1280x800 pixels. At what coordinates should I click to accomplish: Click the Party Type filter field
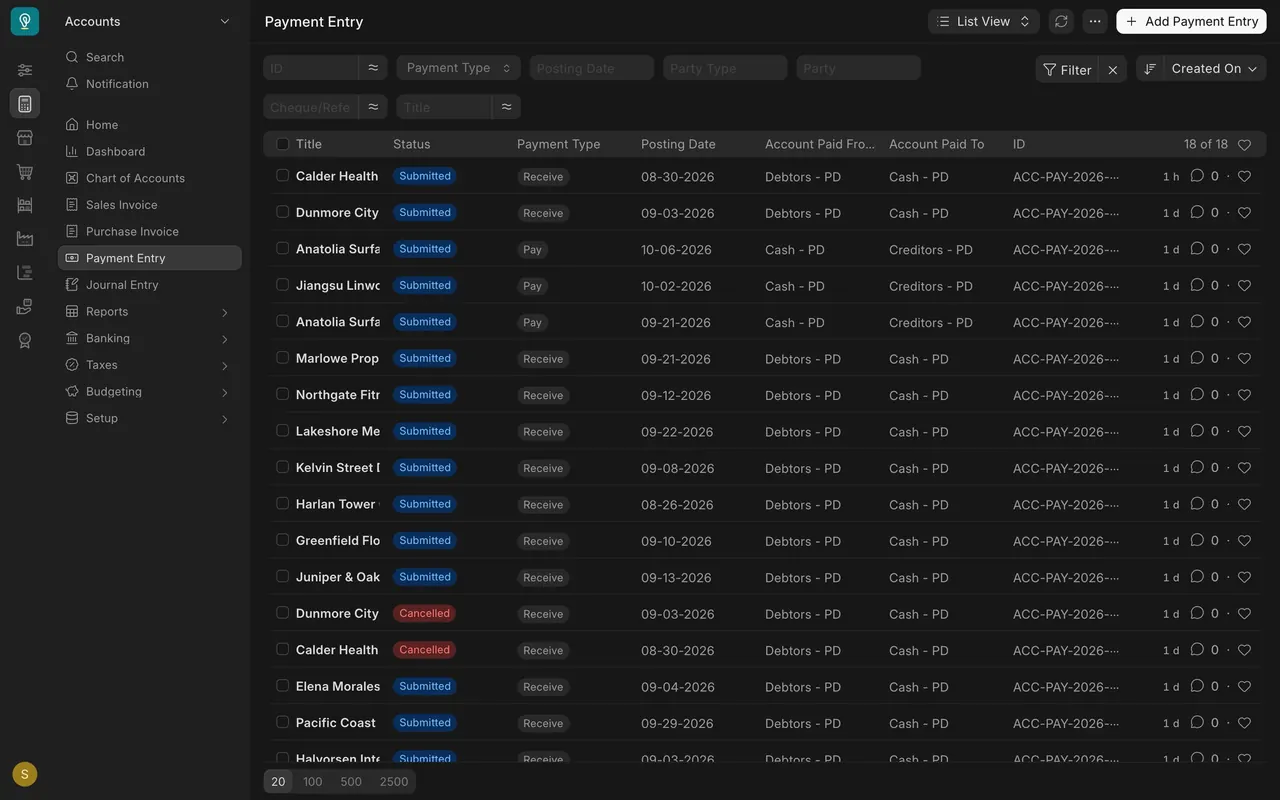click(x=725, y=68)
